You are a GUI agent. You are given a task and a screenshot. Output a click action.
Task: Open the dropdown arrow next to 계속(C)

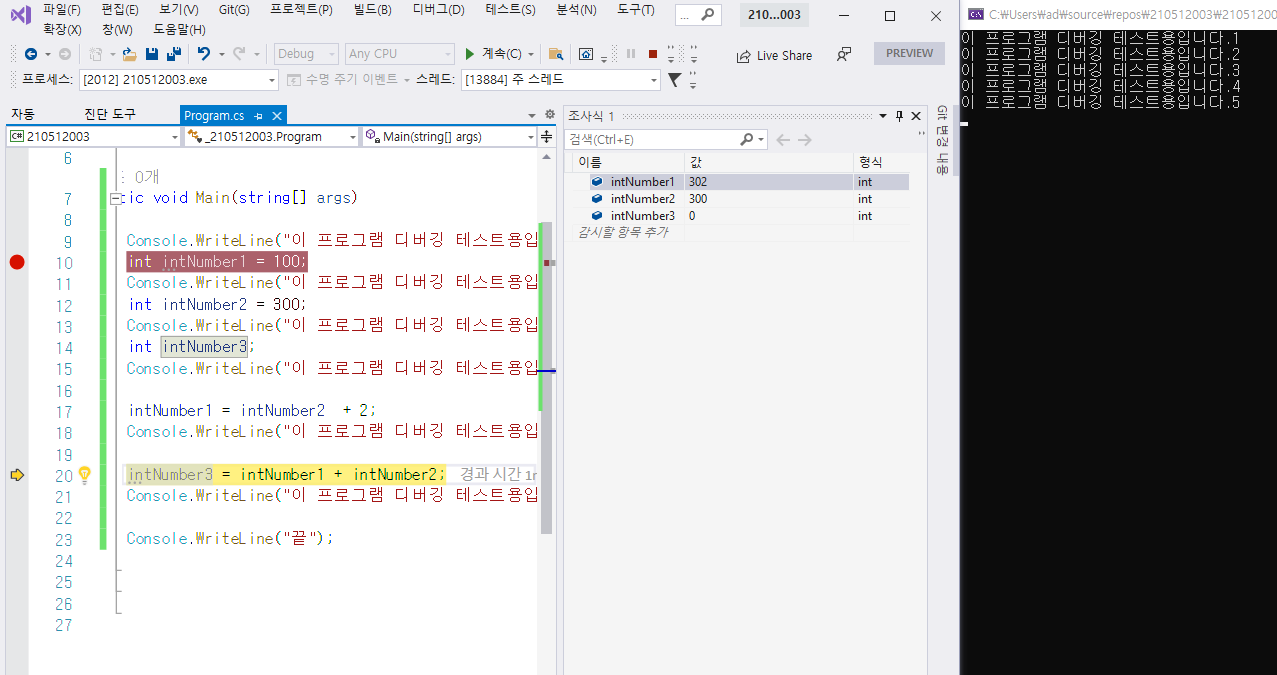click(531, 54)
